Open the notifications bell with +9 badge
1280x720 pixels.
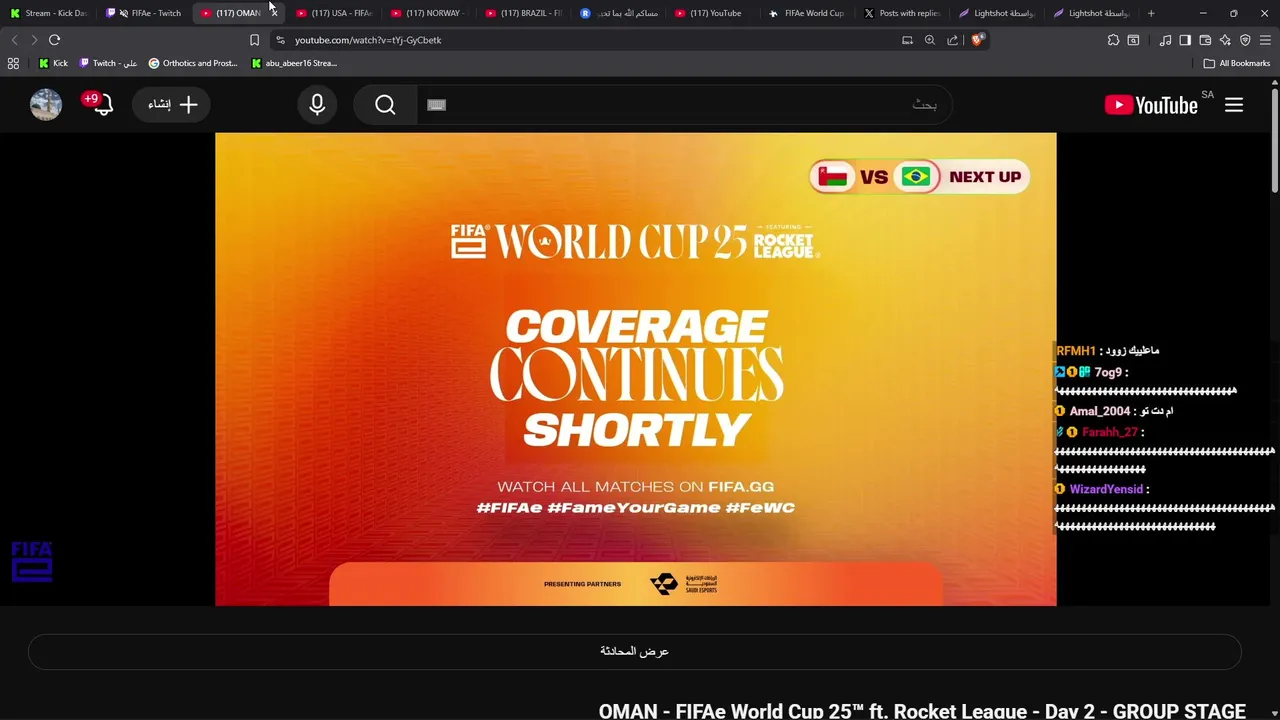point(100,104)
